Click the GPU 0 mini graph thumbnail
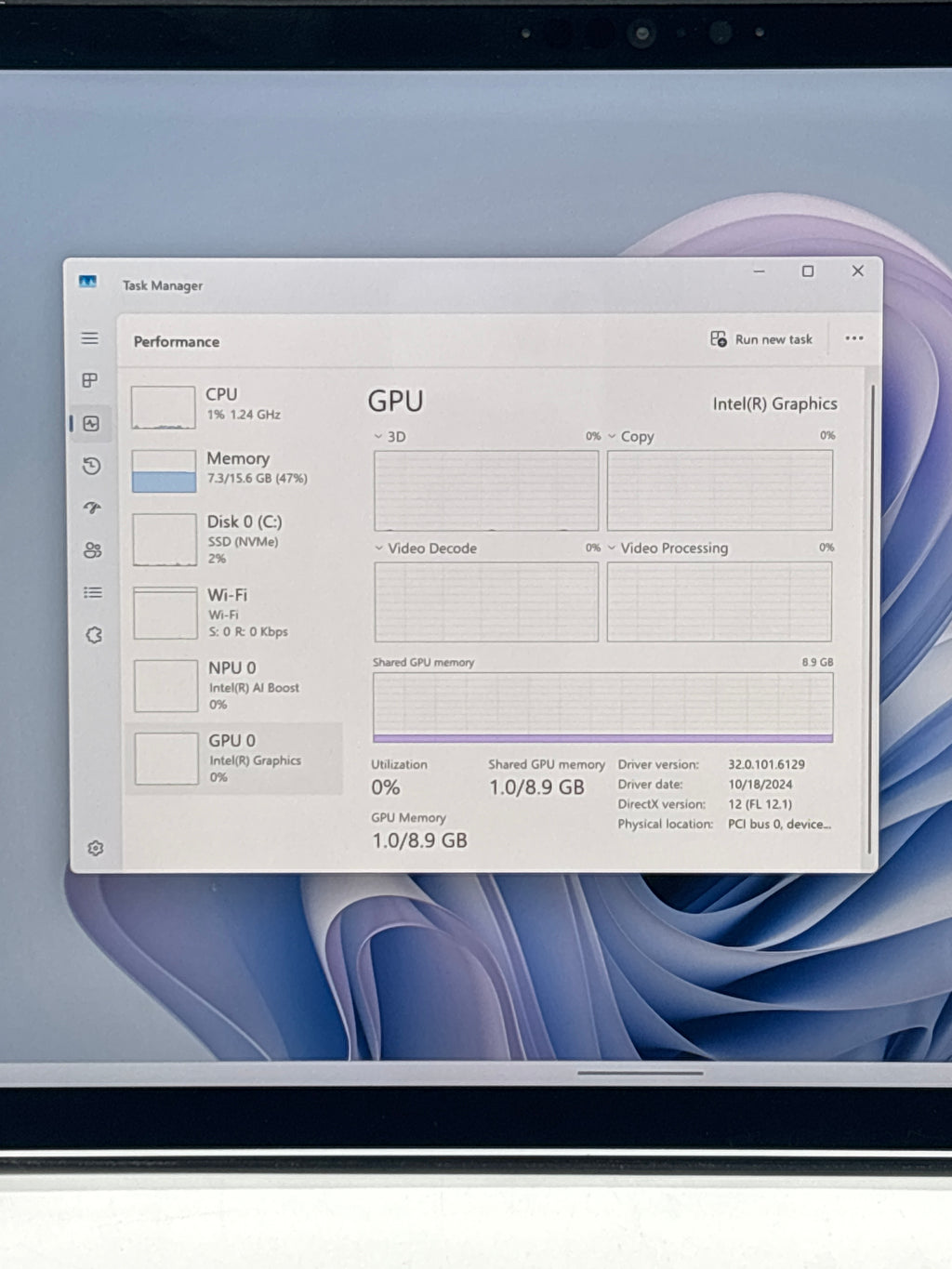Image resolution: width=952 pixels, height=1269 pixels. point(166,759)
